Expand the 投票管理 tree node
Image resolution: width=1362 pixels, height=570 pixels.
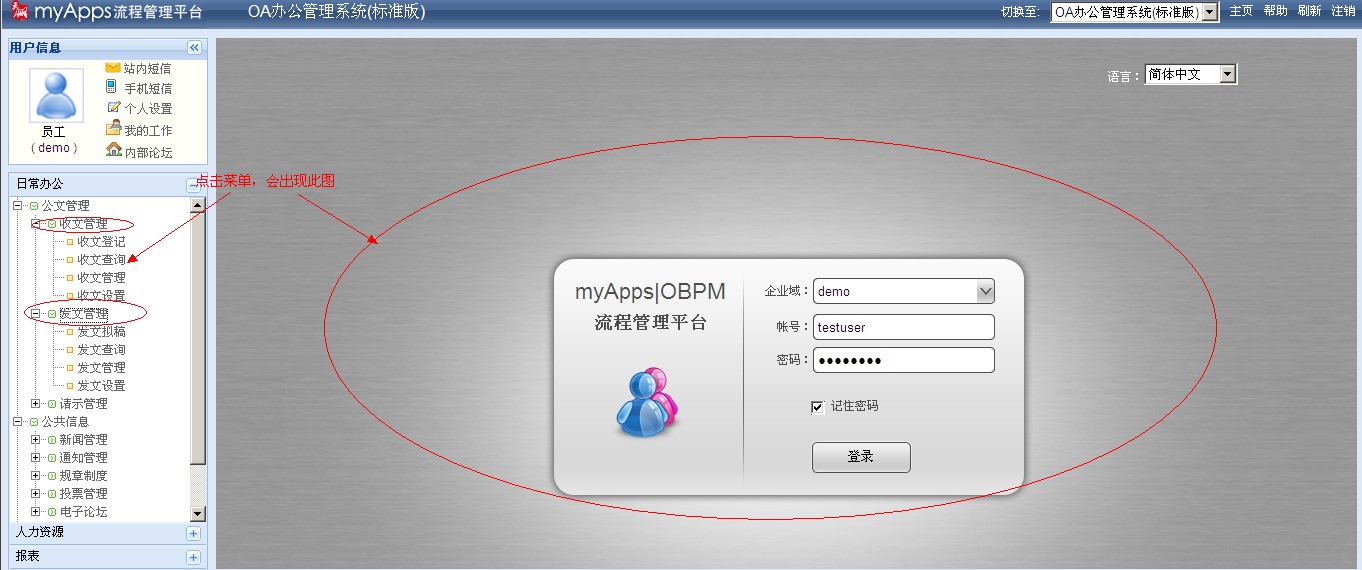coord(35,493)
